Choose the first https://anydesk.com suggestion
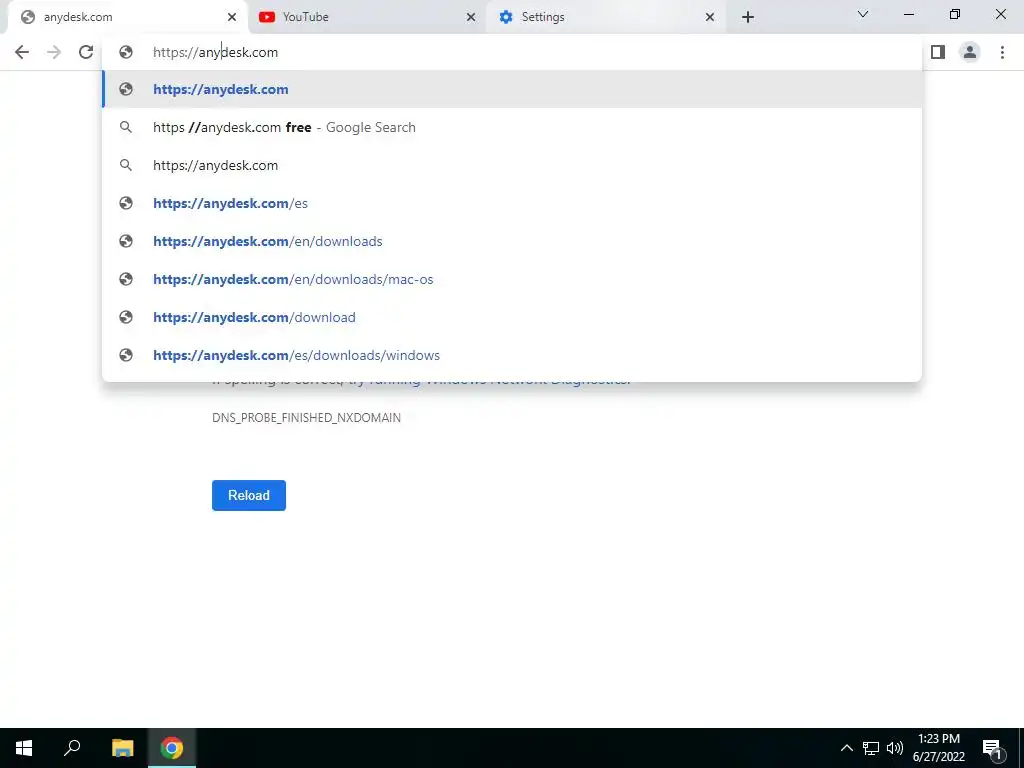Viewport: 1024px width, 768px height. (512, 89)
